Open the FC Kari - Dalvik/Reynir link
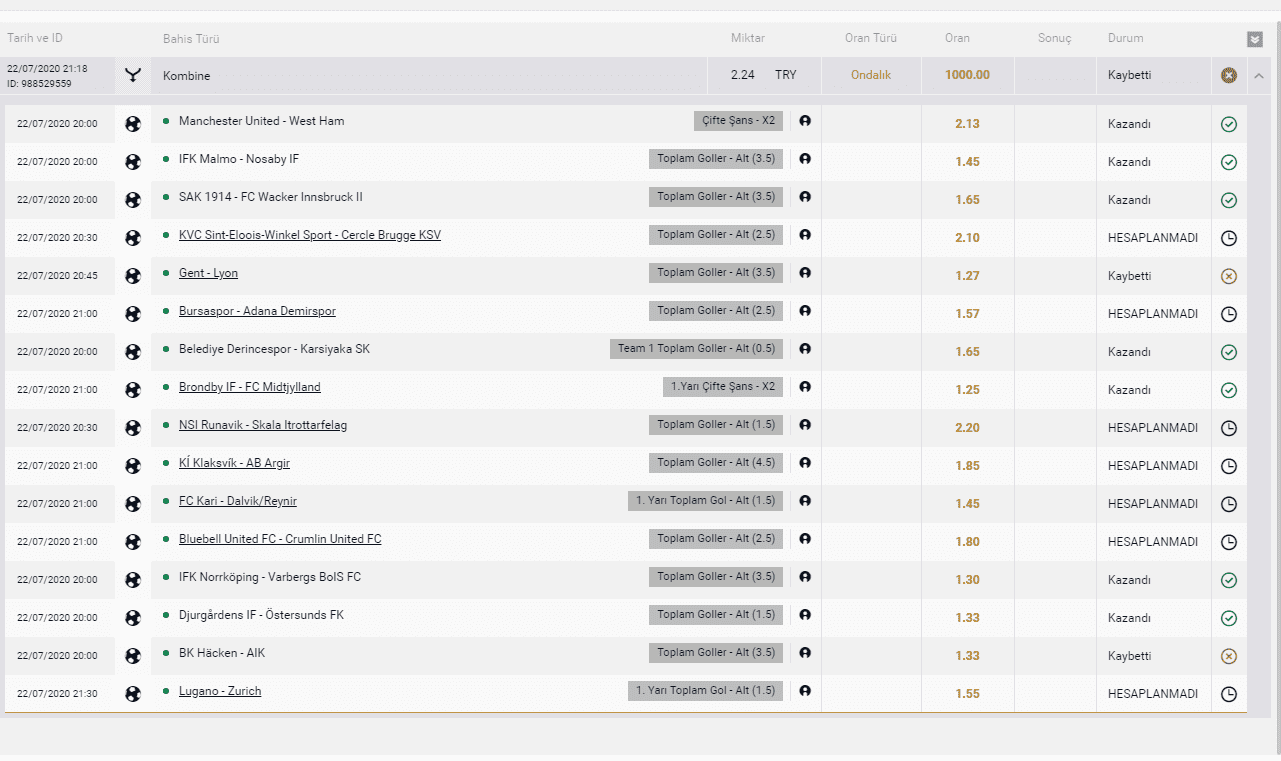Screen dimensions: 1281x761 tap(238, 501)
